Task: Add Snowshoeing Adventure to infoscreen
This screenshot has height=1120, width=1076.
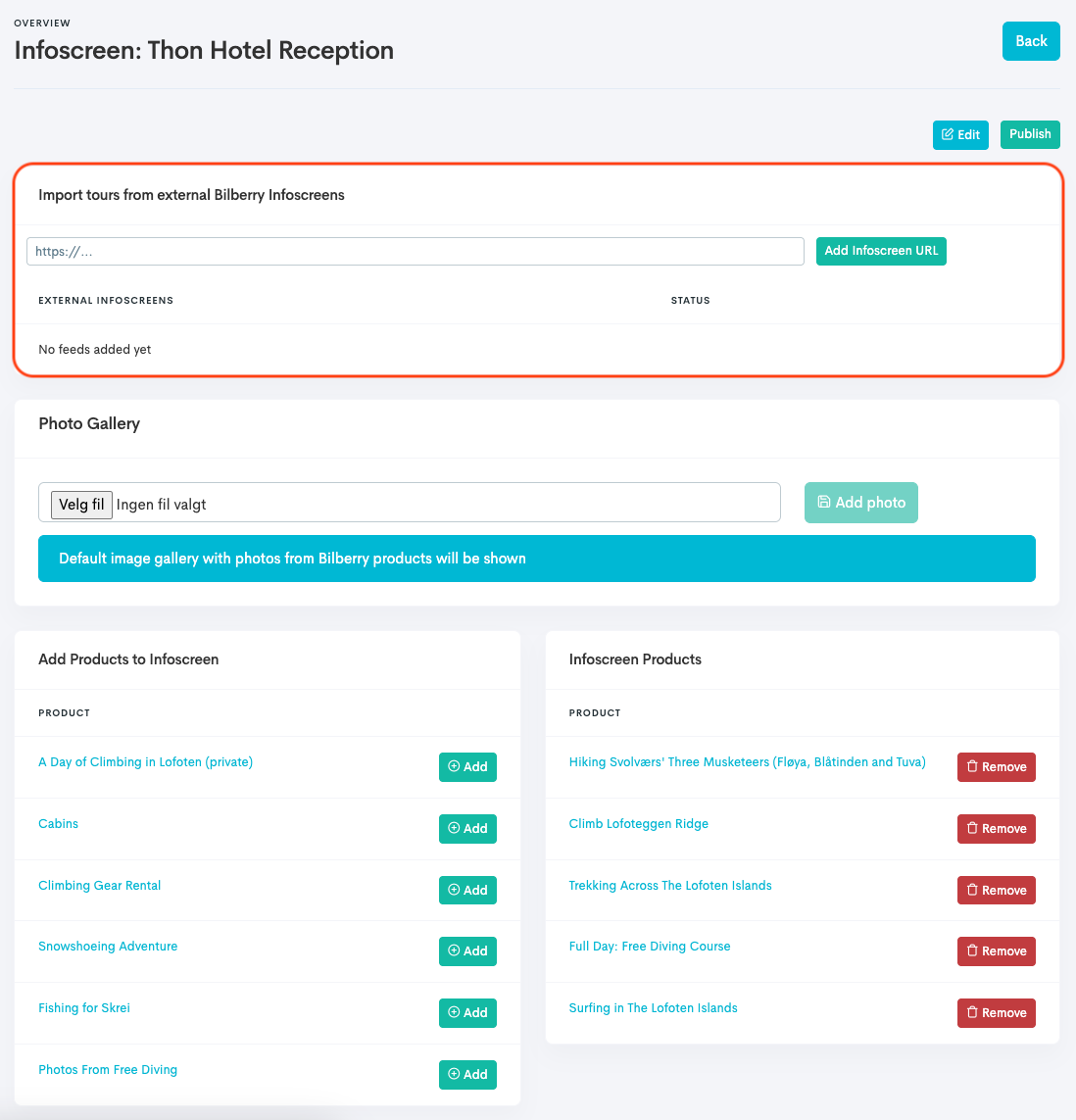Action: point(467,951)
